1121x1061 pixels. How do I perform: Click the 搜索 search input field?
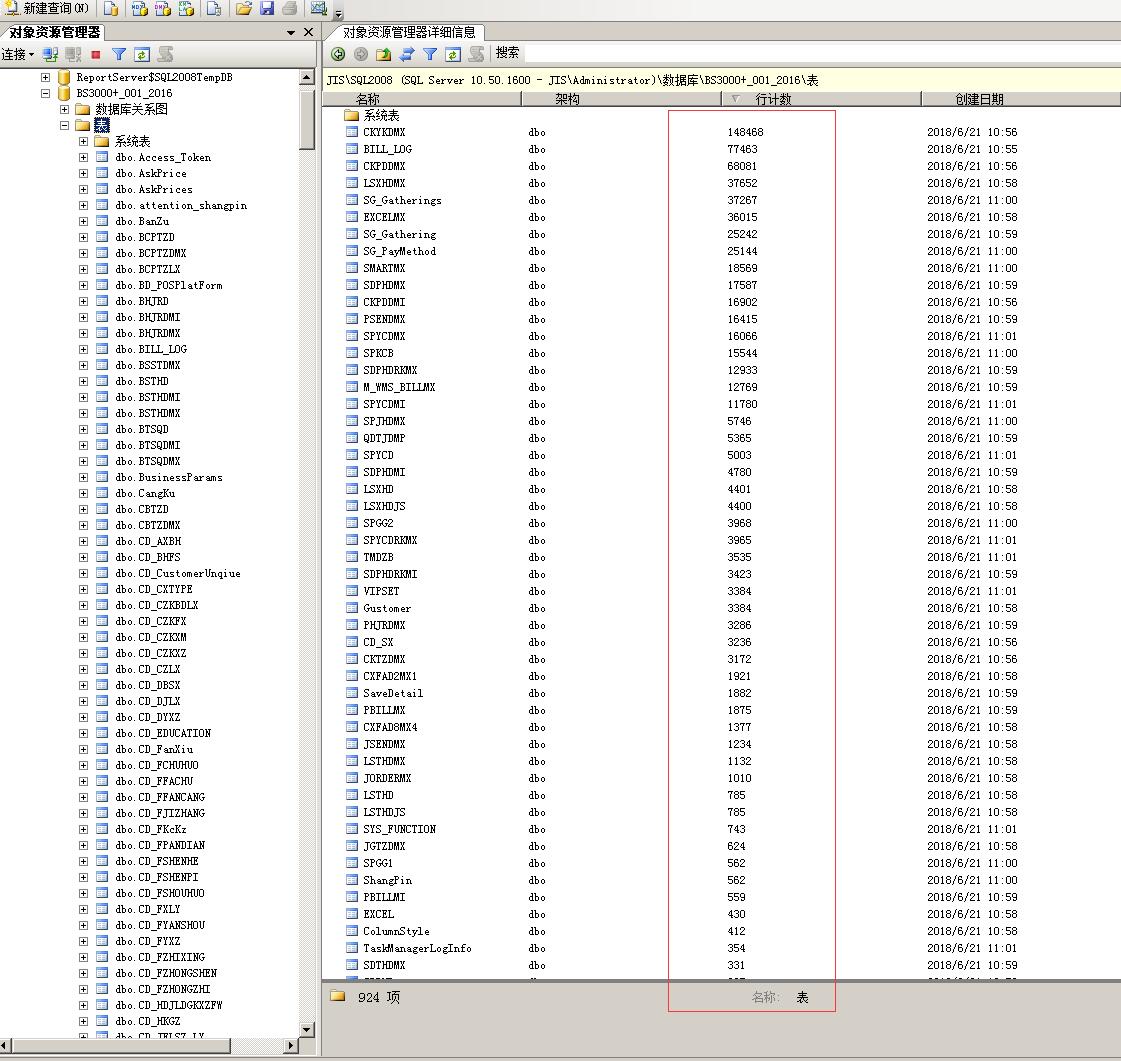[822, 53]
